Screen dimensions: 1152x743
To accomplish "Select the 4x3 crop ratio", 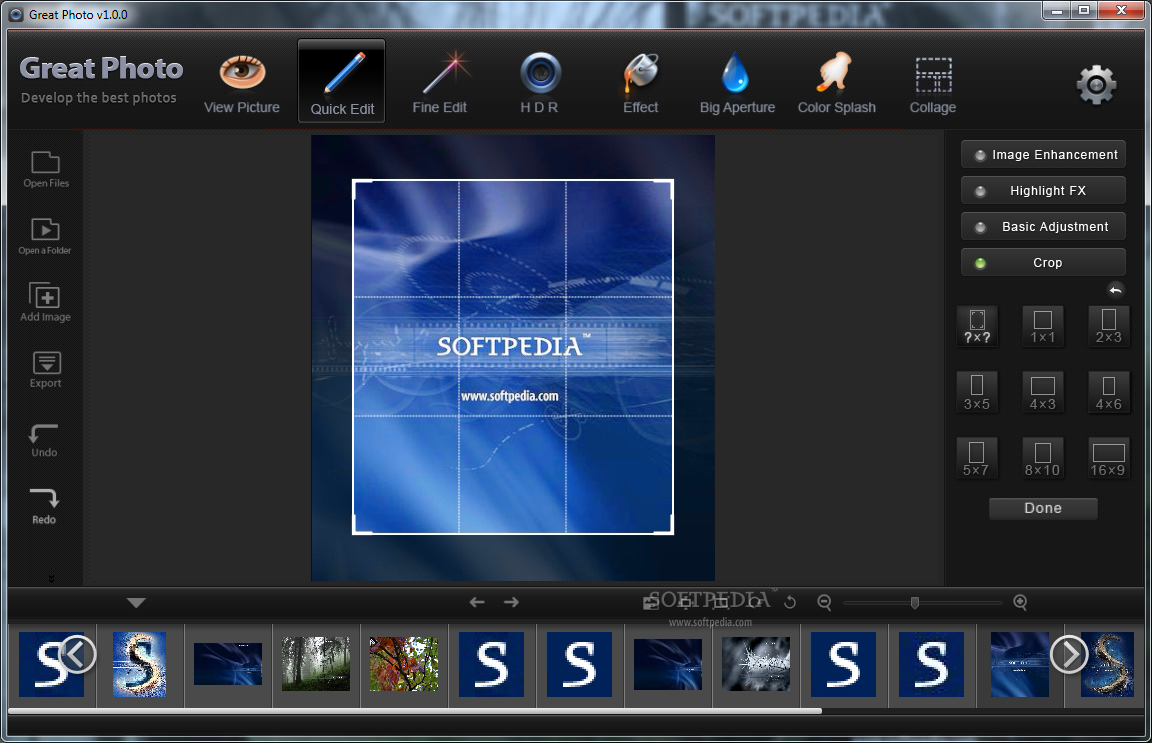I will click(1043, 392).
